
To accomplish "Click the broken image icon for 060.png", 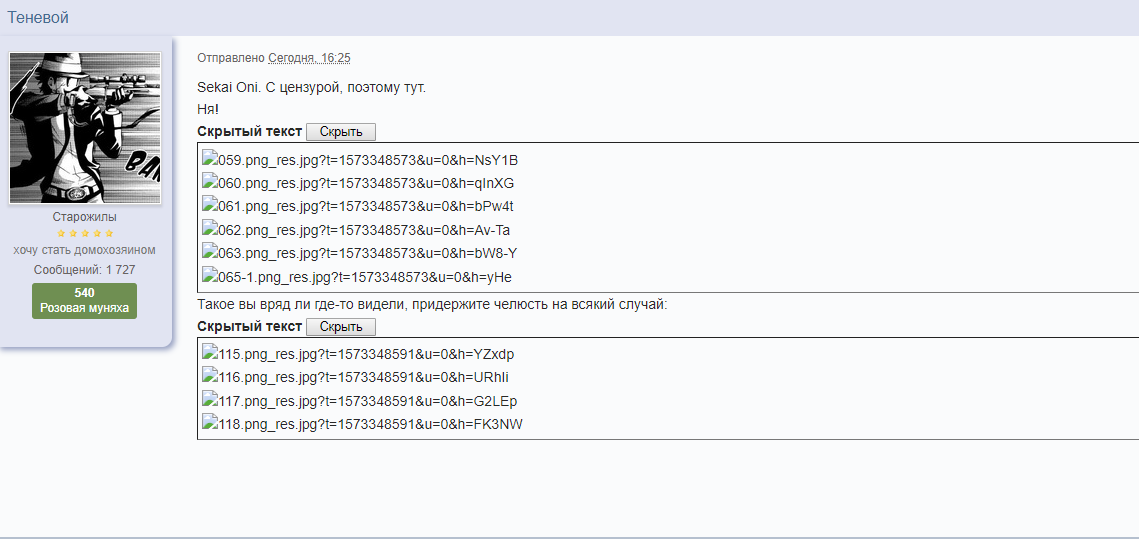I will 210,182.
